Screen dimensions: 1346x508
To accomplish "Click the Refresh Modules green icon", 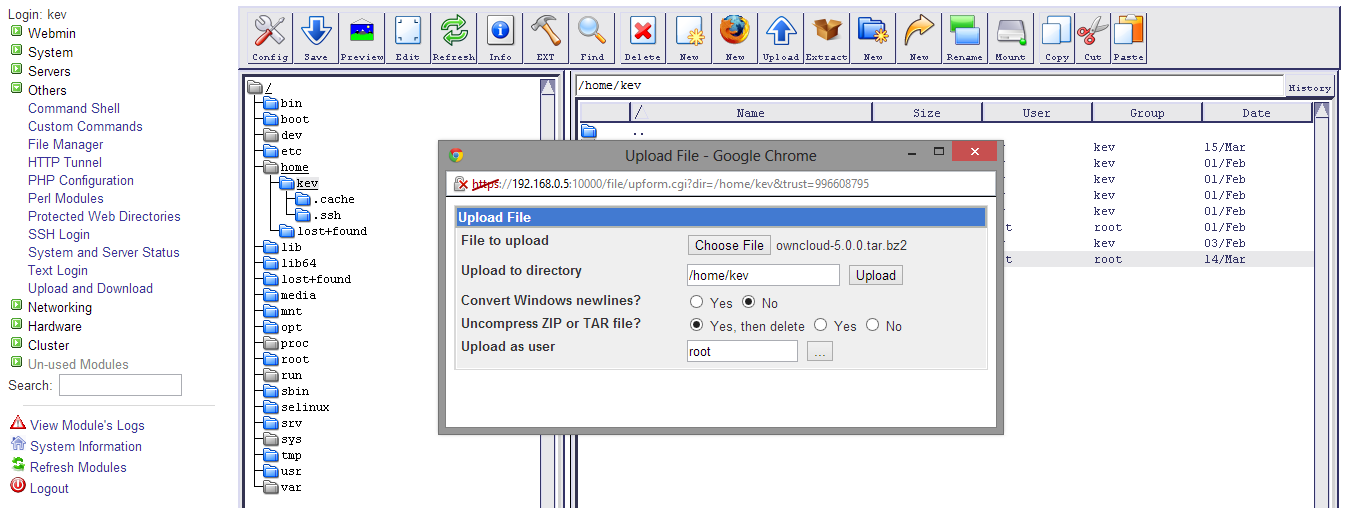I will click(x=18, y=466).
